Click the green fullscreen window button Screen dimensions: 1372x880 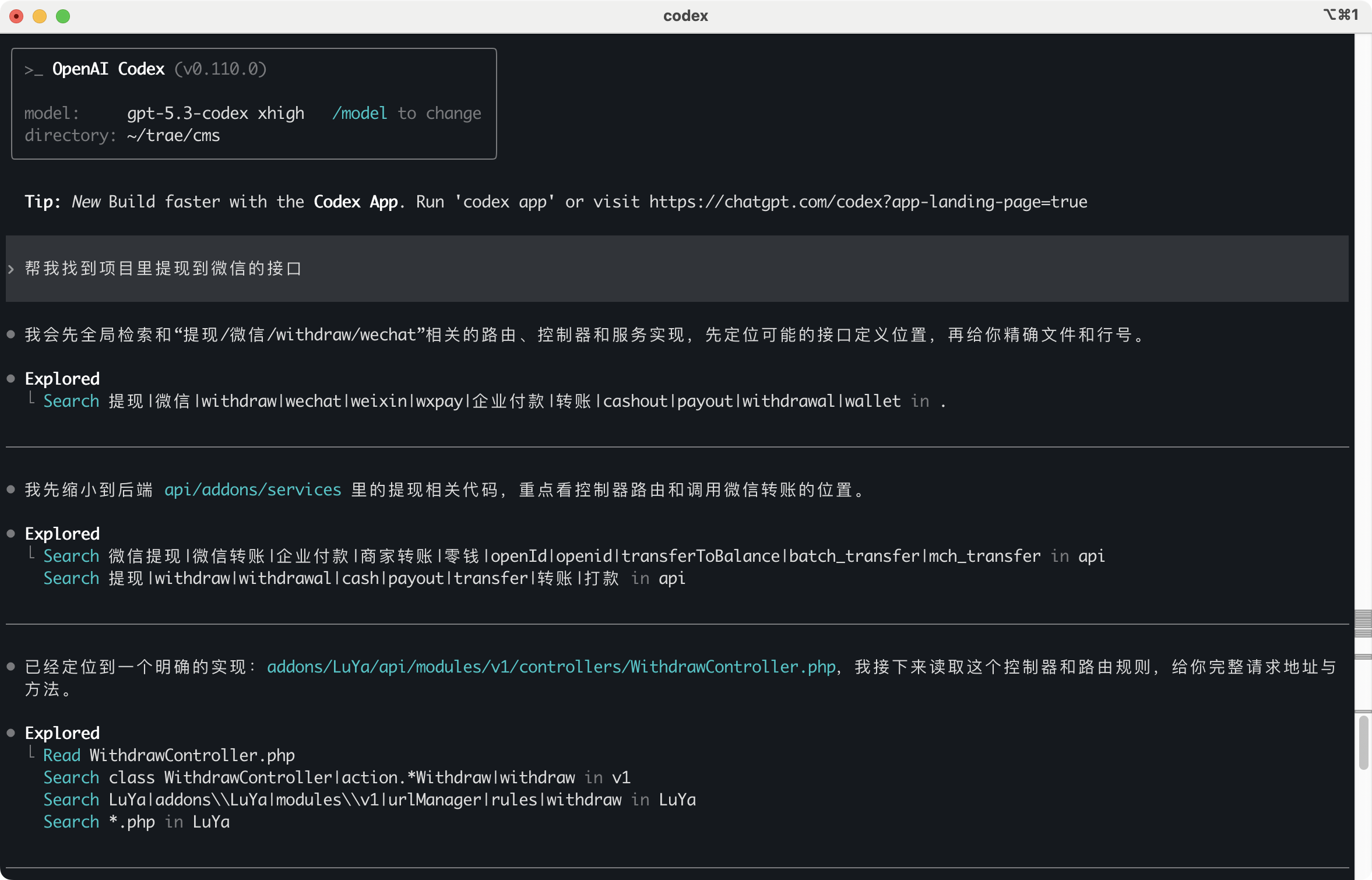tap(63, 16)
